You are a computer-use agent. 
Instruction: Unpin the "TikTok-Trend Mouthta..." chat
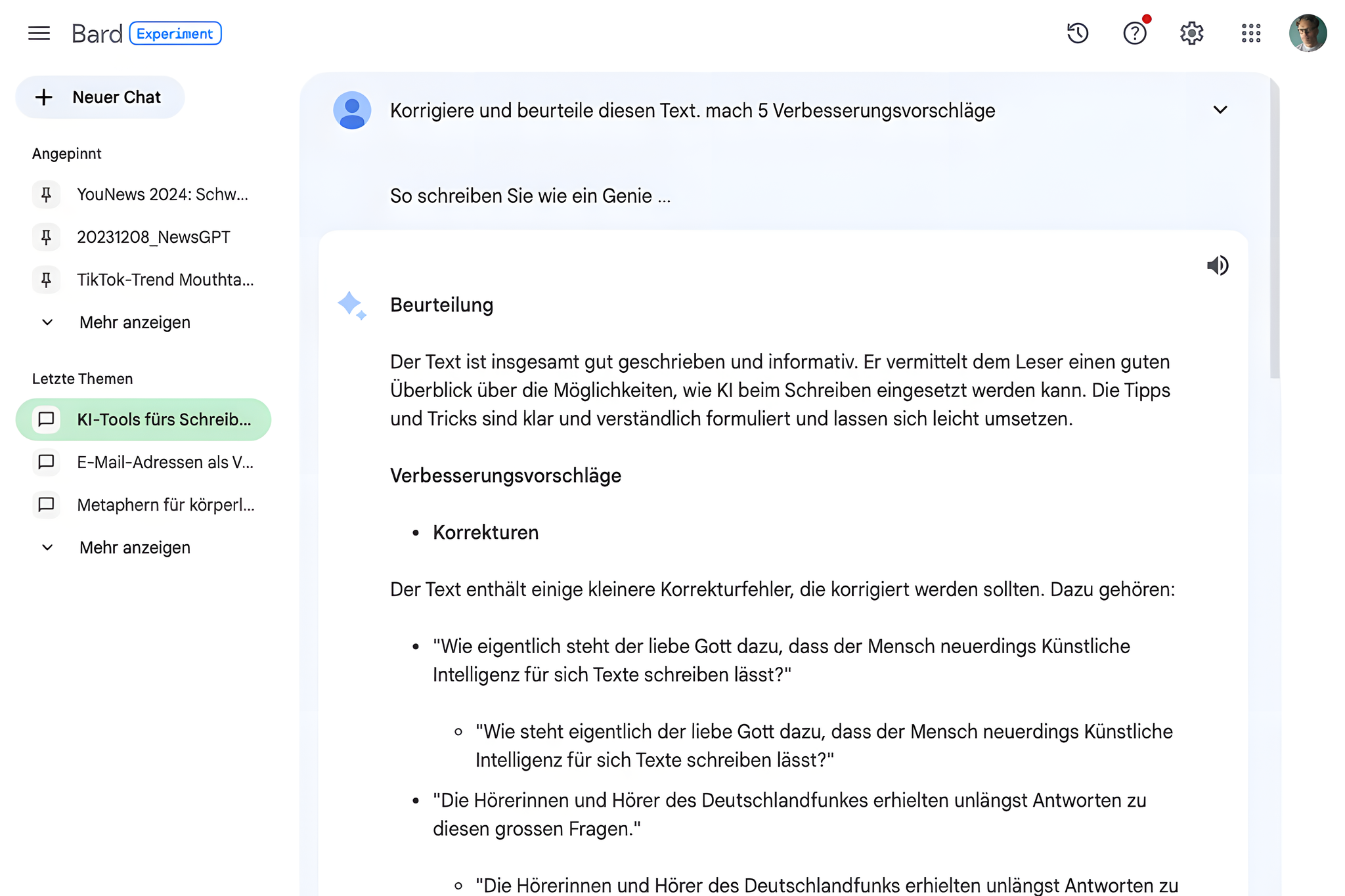pyautogui.click(x=46, y=280)
